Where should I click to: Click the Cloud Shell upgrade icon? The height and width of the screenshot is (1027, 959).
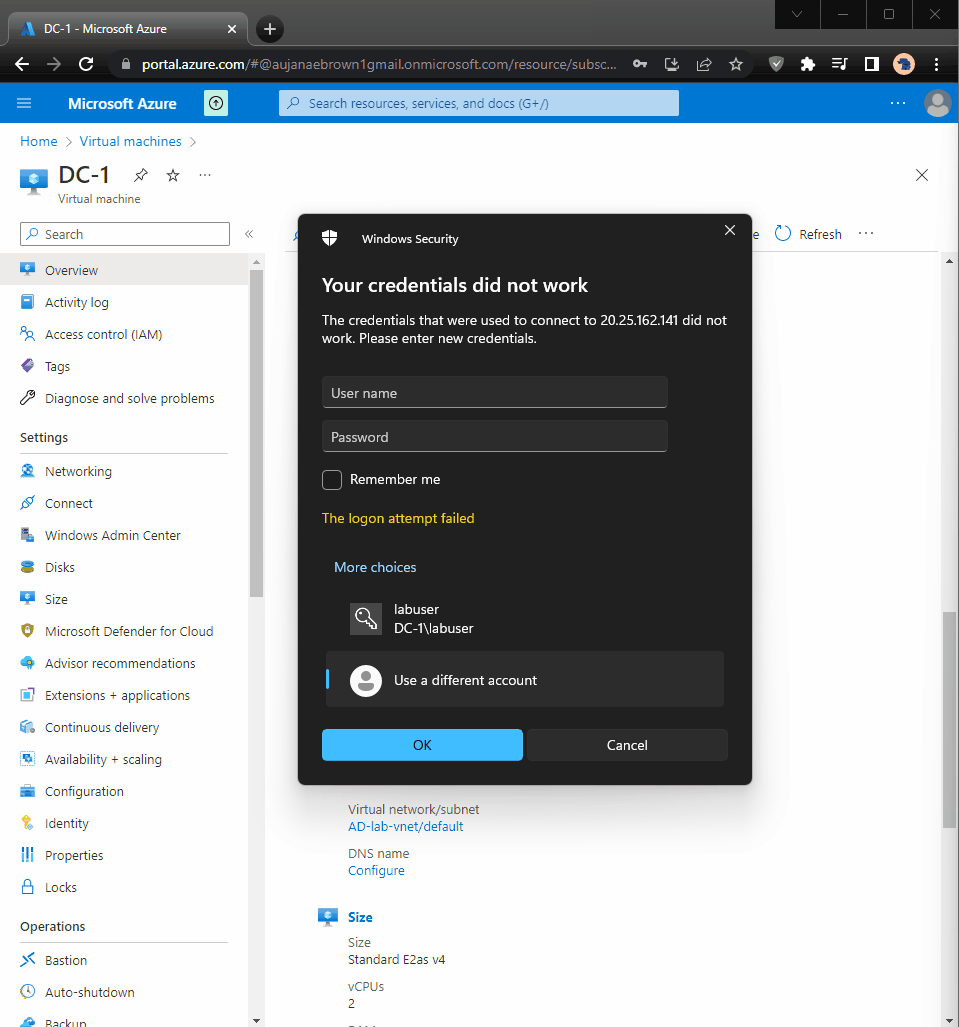point(216,103)
